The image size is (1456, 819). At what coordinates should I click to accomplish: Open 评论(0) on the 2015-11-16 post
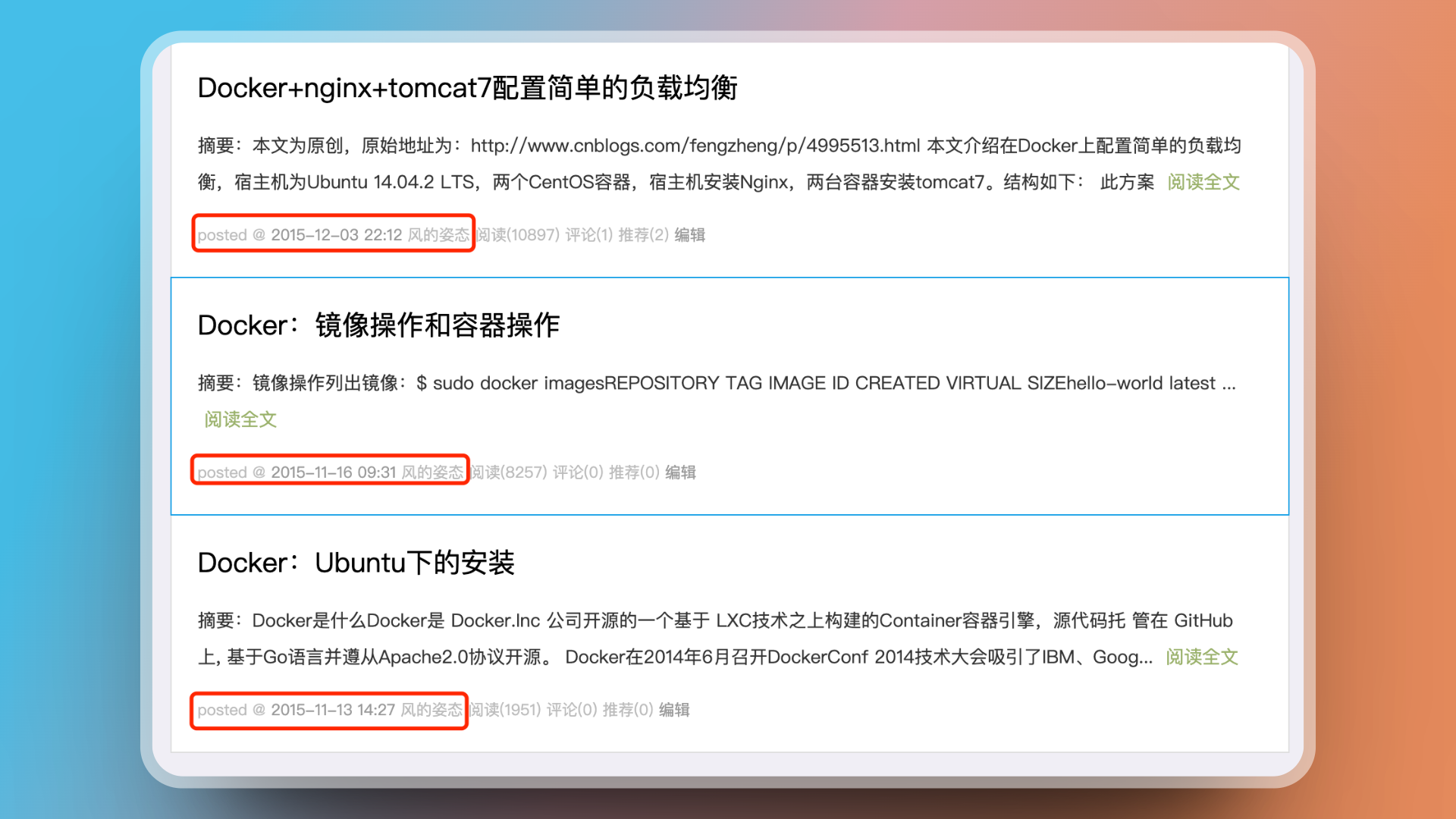(577, 472)
